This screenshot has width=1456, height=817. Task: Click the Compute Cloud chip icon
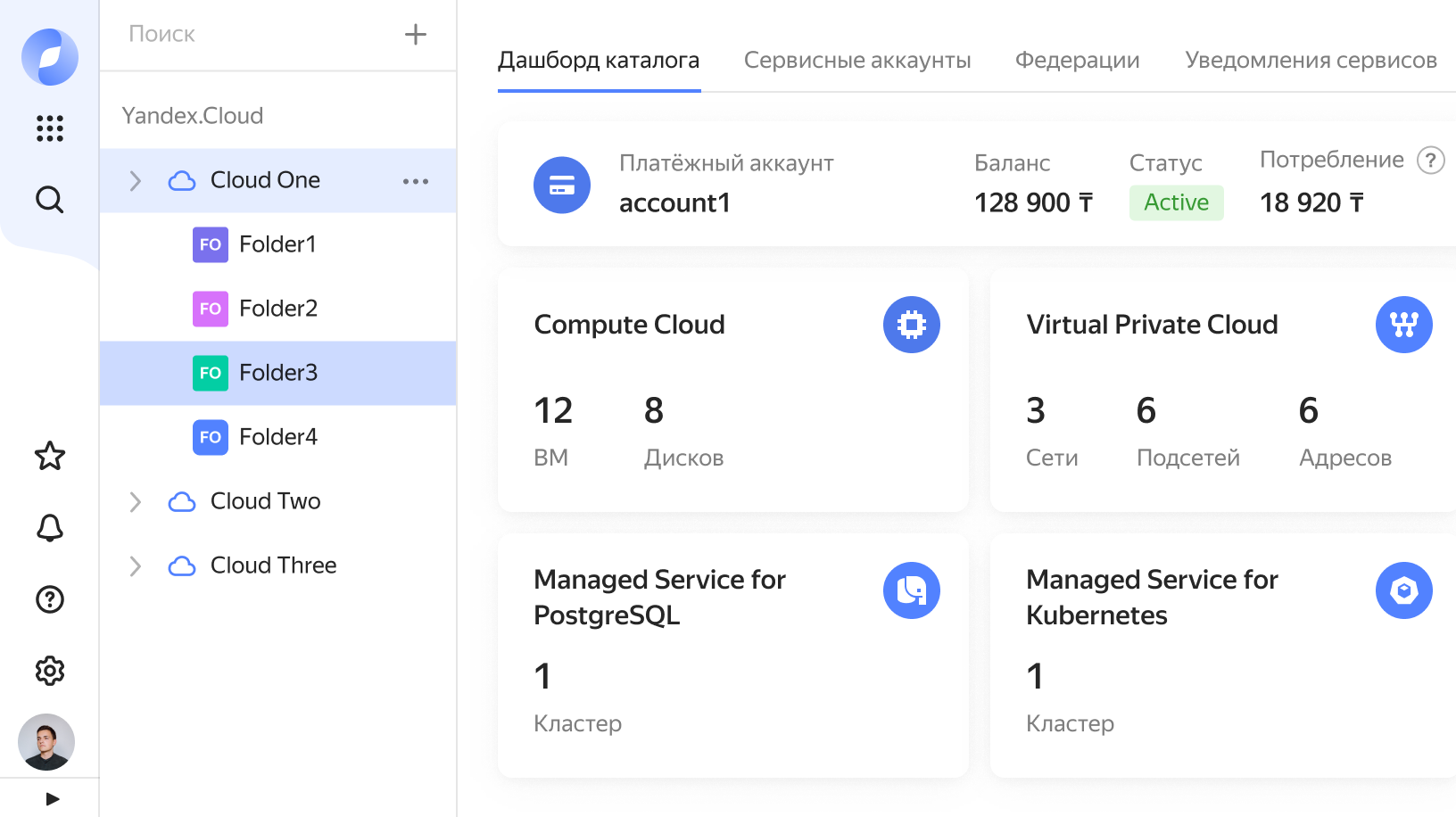click(911, 325)
